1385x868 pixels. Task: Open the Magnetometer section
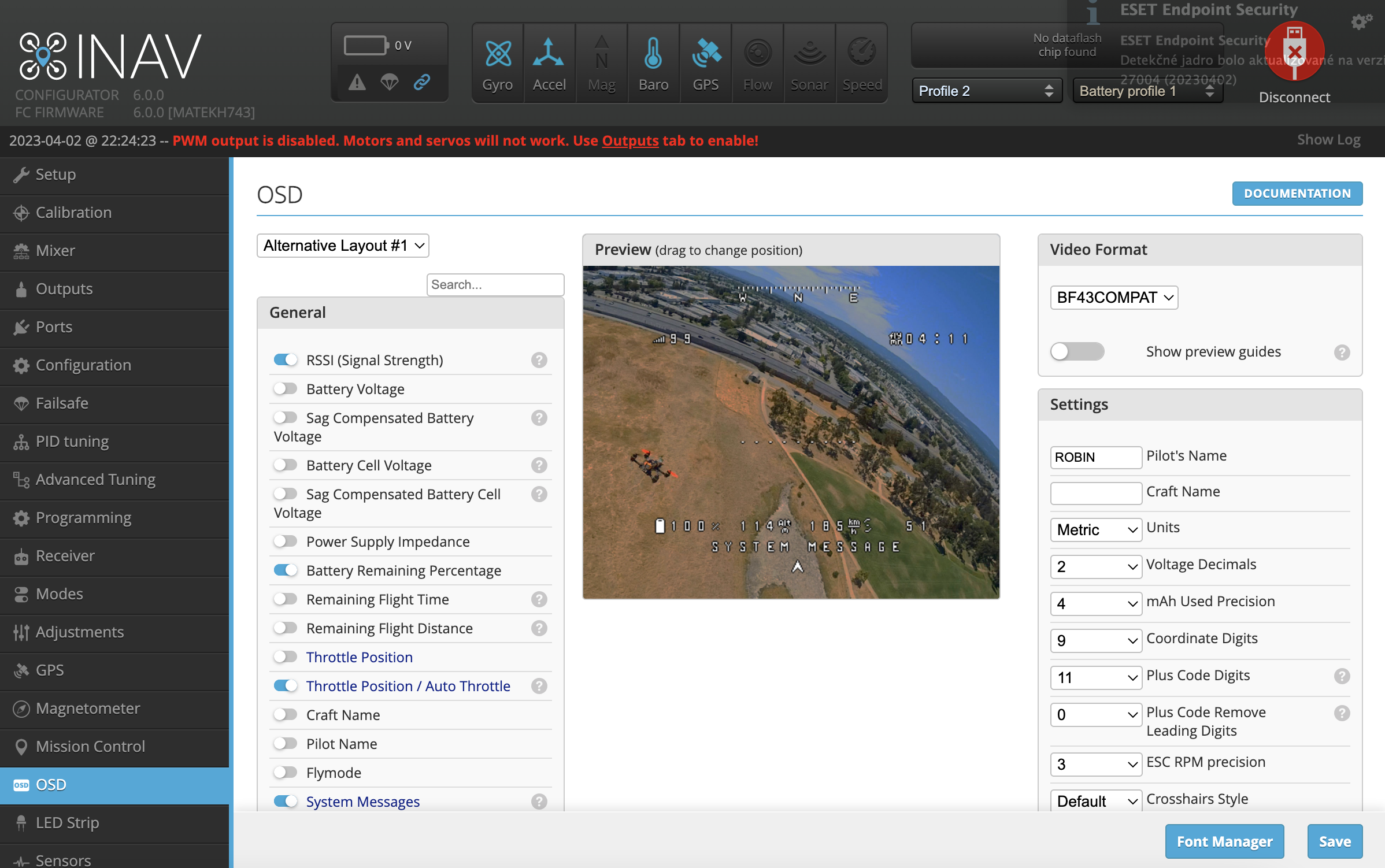click(88, 708)
